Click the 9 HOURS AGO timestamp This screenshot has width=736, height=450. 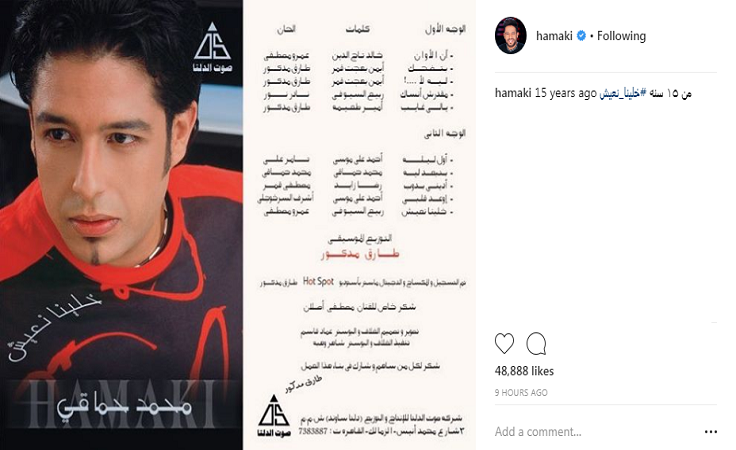(521, 393)
